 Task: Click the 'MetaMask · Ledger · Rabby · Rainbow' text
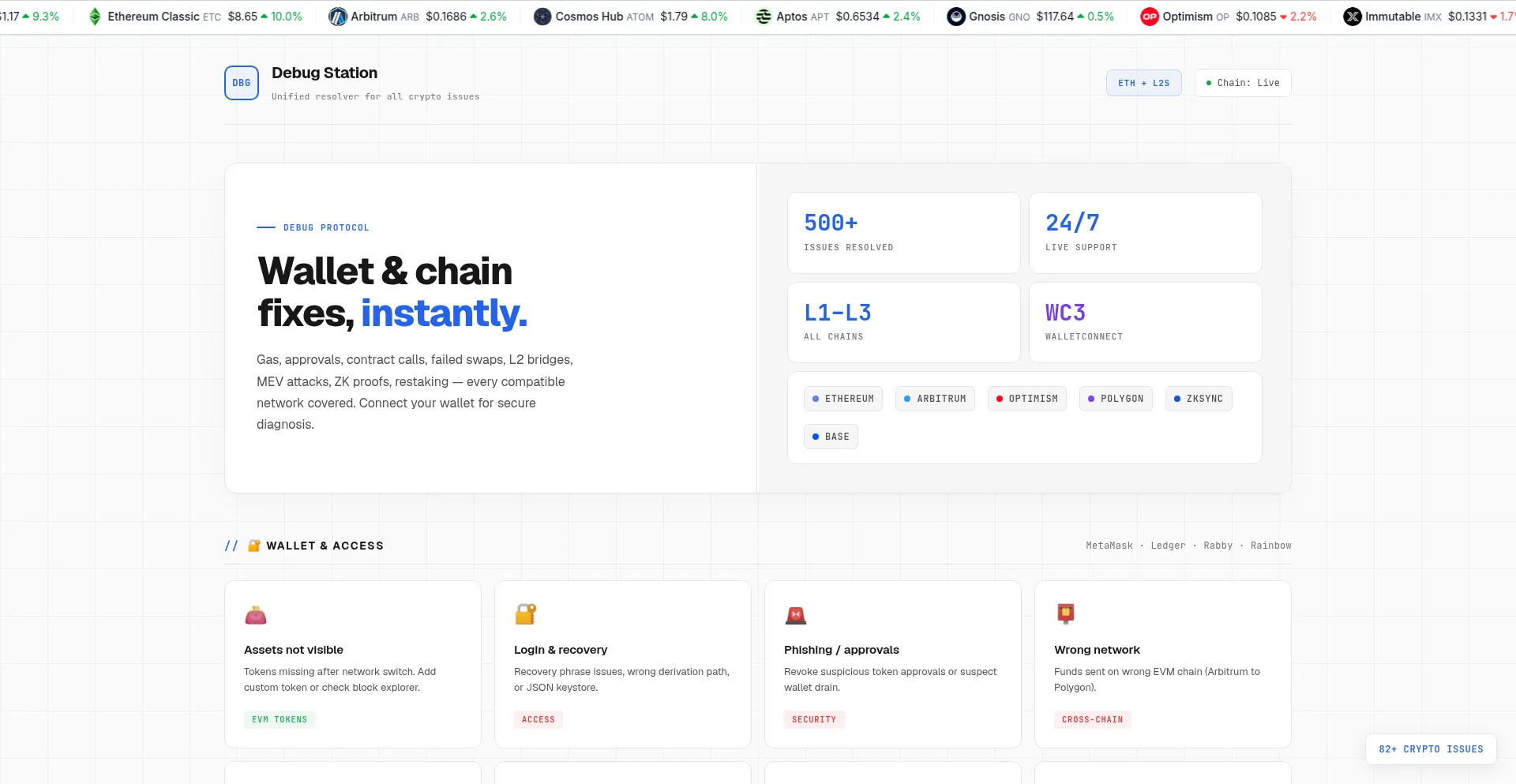point(1188,546)
